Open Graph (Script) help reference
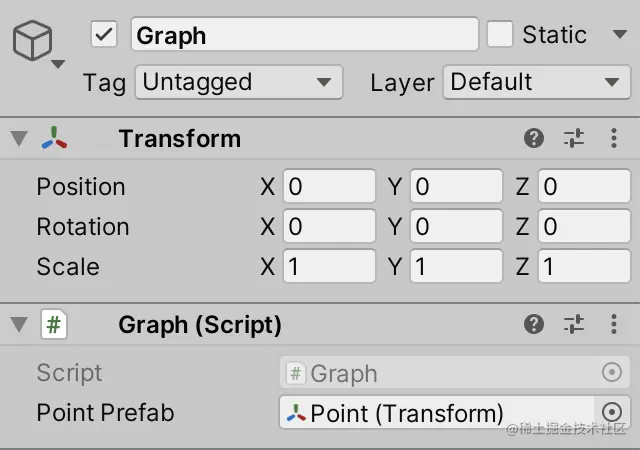Screen dimensions: 640x450 (x=534, y=325)
